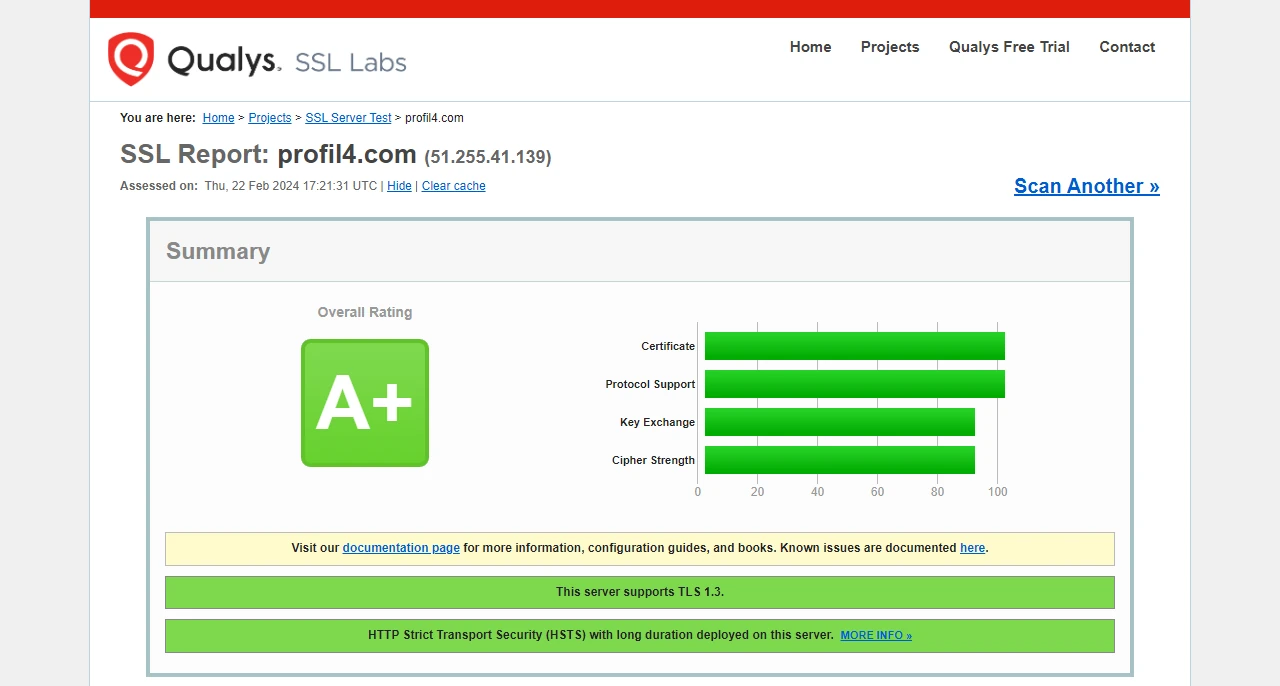Click the Hide link beside assessment date
This screenshot has width=1280, height=686.
[x=399, y=186]
